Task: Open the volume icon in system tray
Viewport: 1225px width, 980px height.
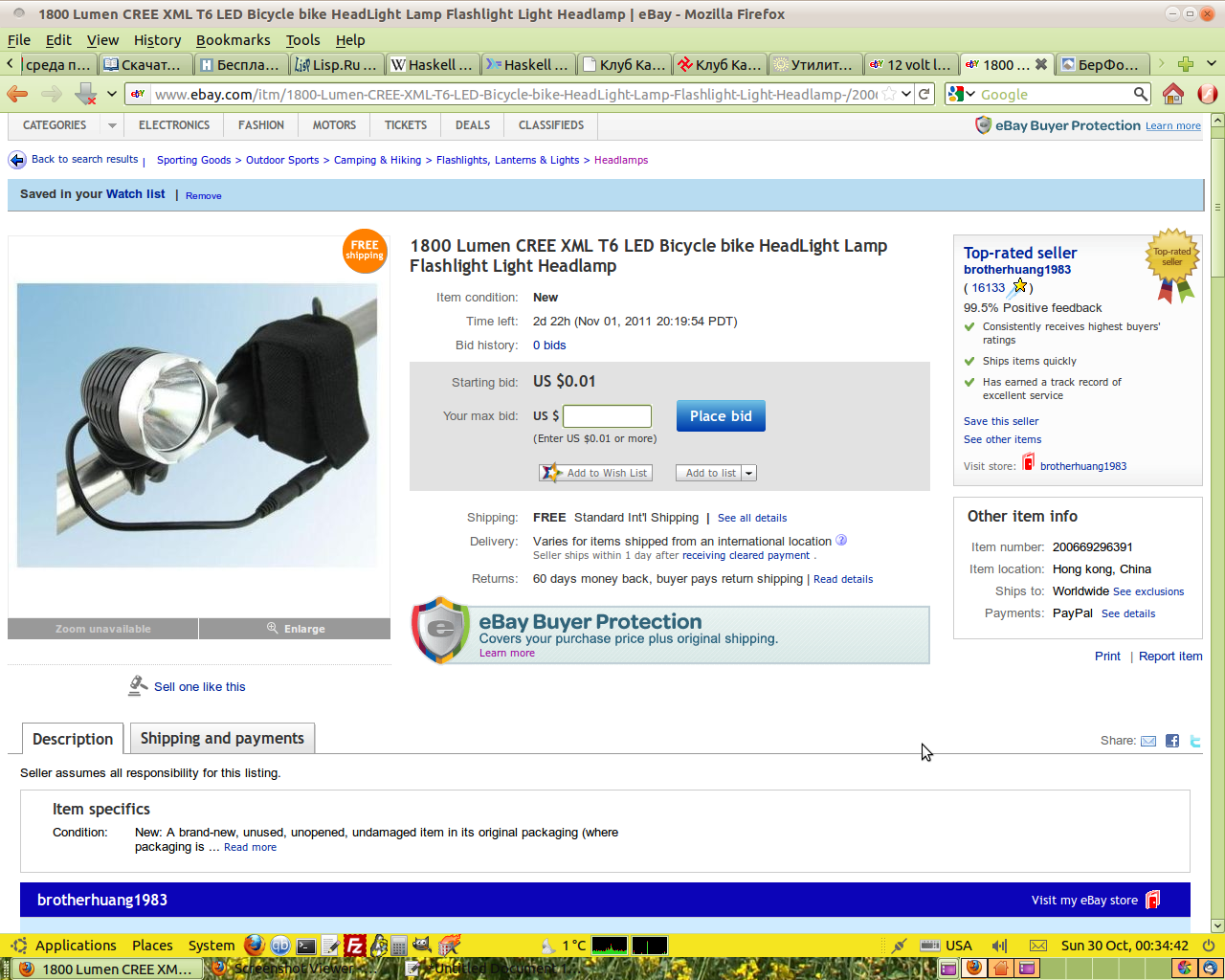Action: pos(999,946)
